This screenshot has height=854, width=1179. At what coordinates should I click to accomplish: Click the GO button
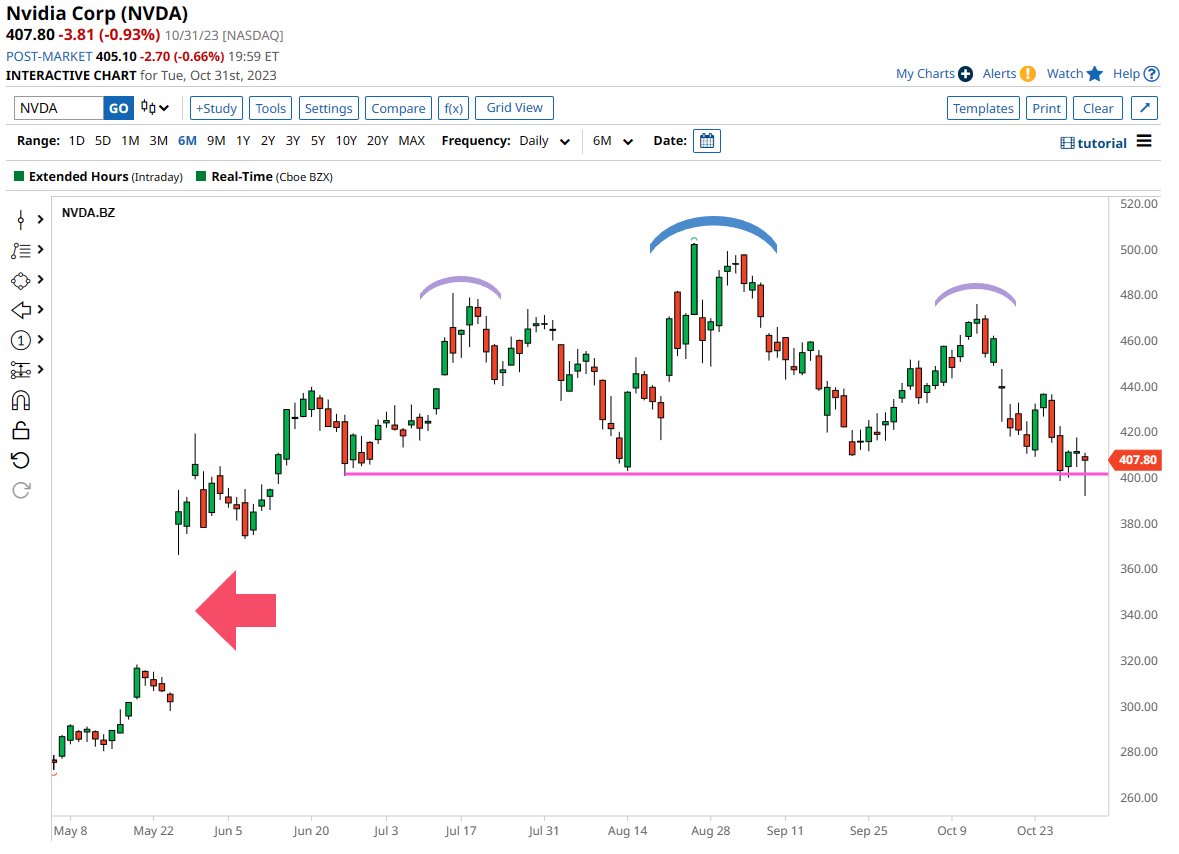pos(118,108)
